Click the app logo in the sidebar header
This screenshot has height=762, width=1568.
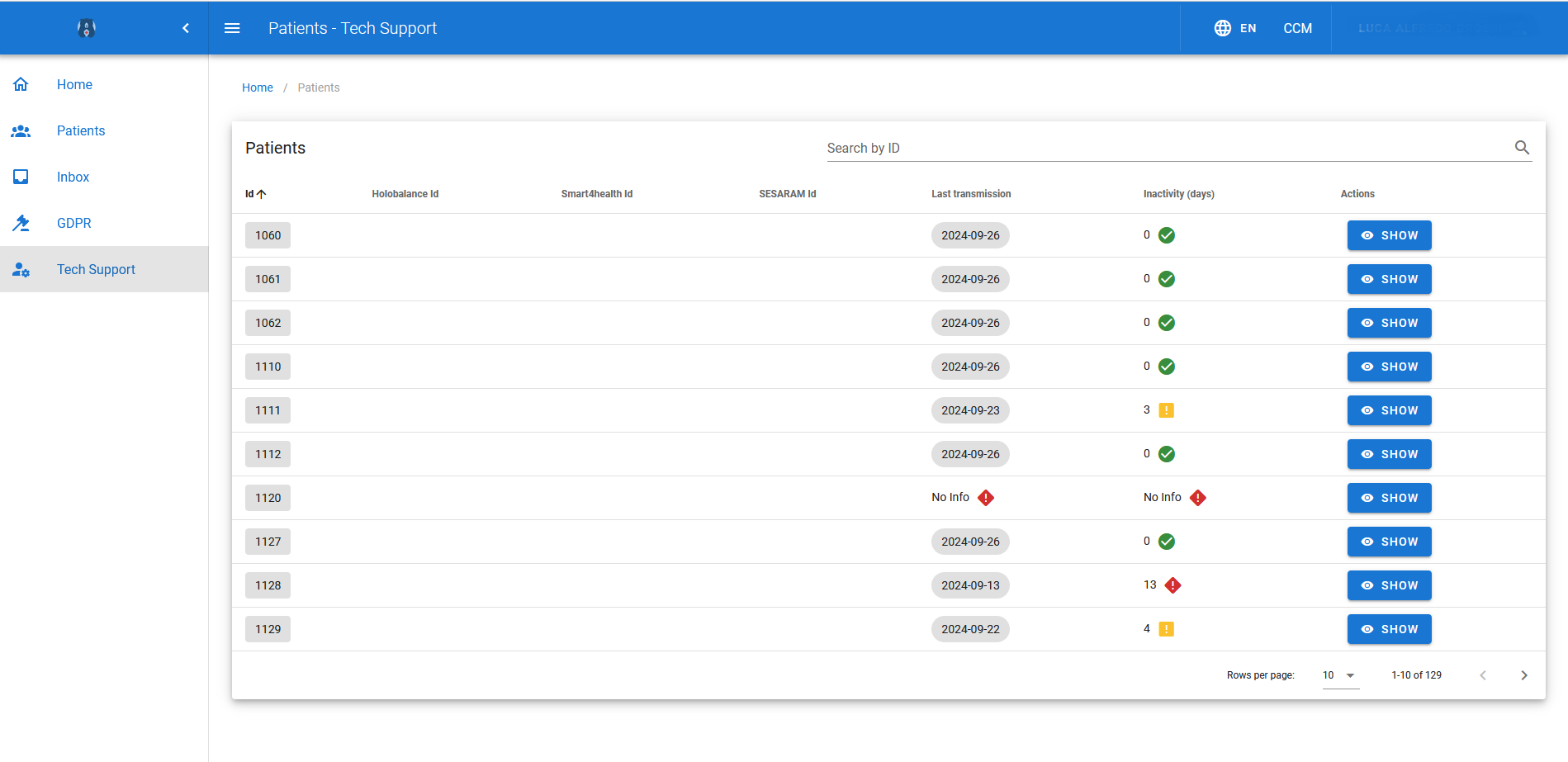click(86, 28)
